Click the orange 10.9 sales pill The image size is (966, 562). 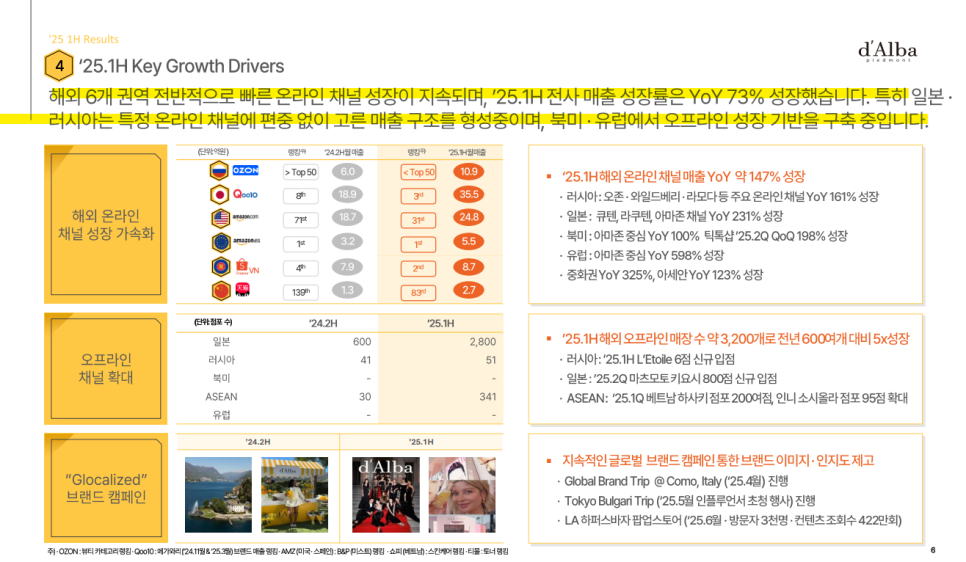point(469,172)
